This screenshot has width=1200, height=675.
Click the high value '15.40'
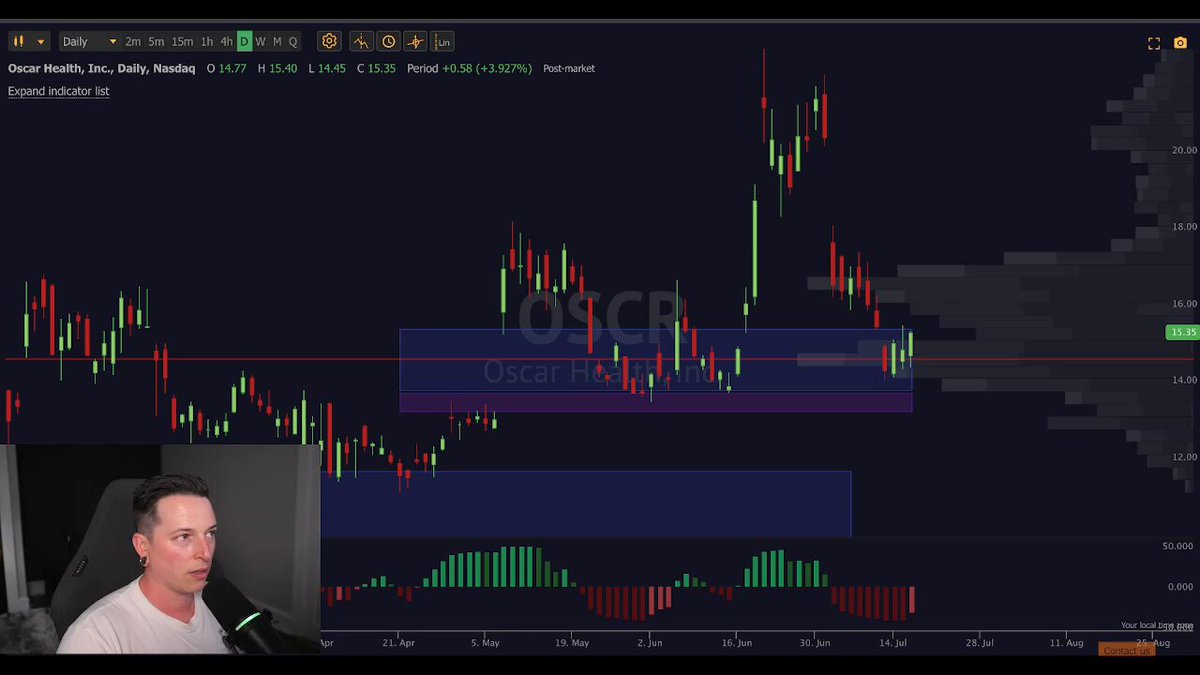coord(283,69)
